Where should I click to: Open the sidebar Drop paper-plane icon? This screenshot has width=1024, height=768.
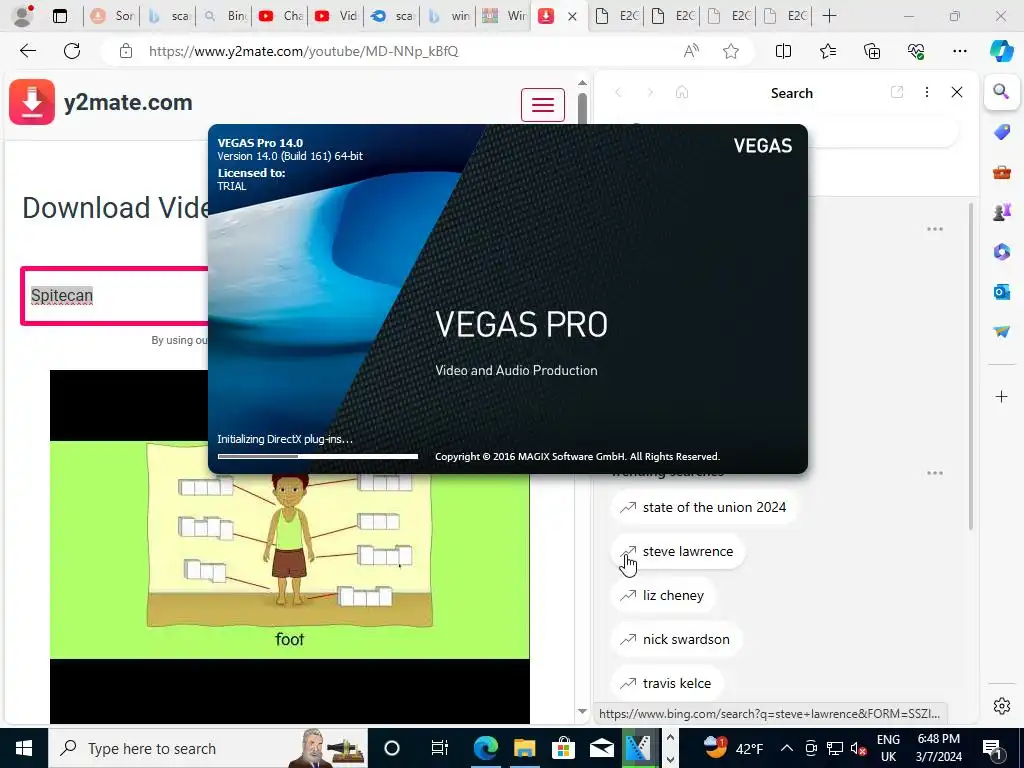[1001, 332]
